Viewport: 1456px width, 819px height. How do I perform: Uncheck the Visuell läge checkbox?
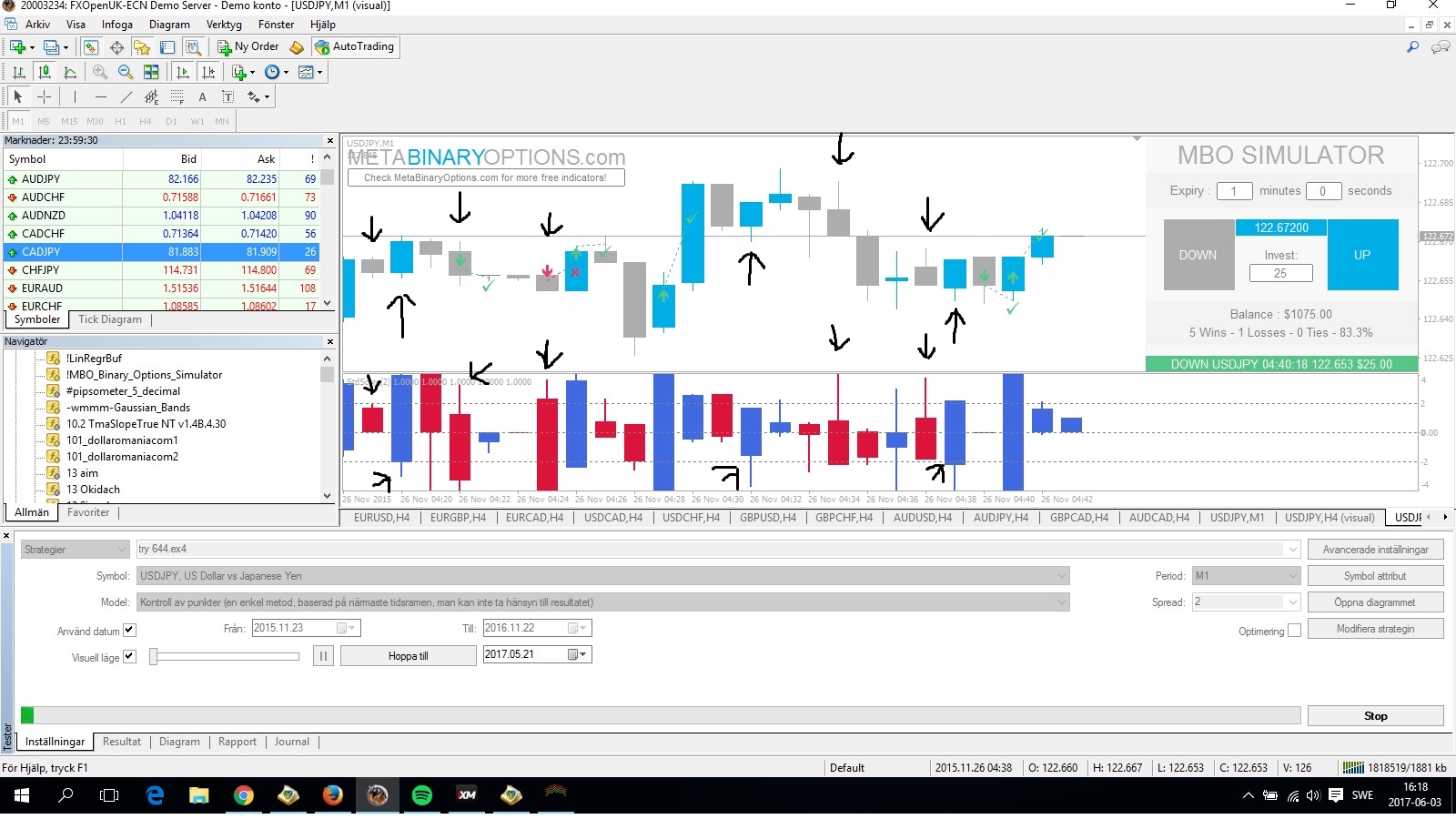point(129,656)
